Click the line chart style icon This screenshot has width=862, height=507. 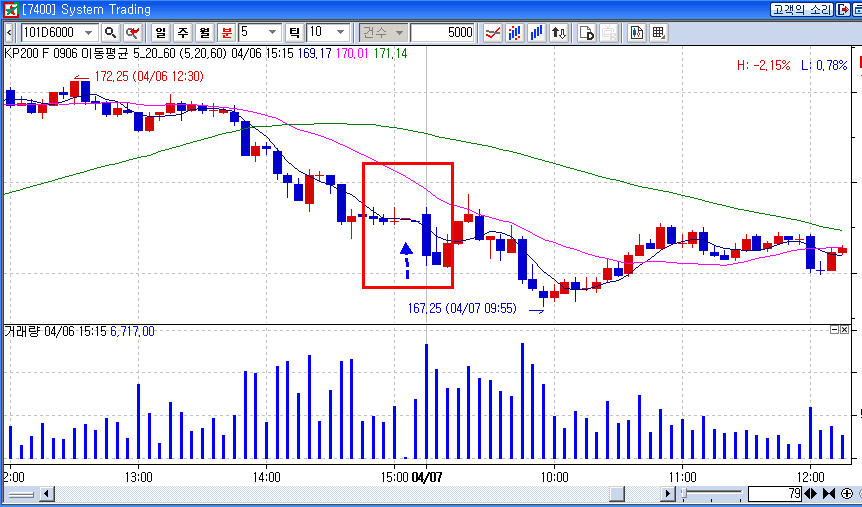[493, 33]
